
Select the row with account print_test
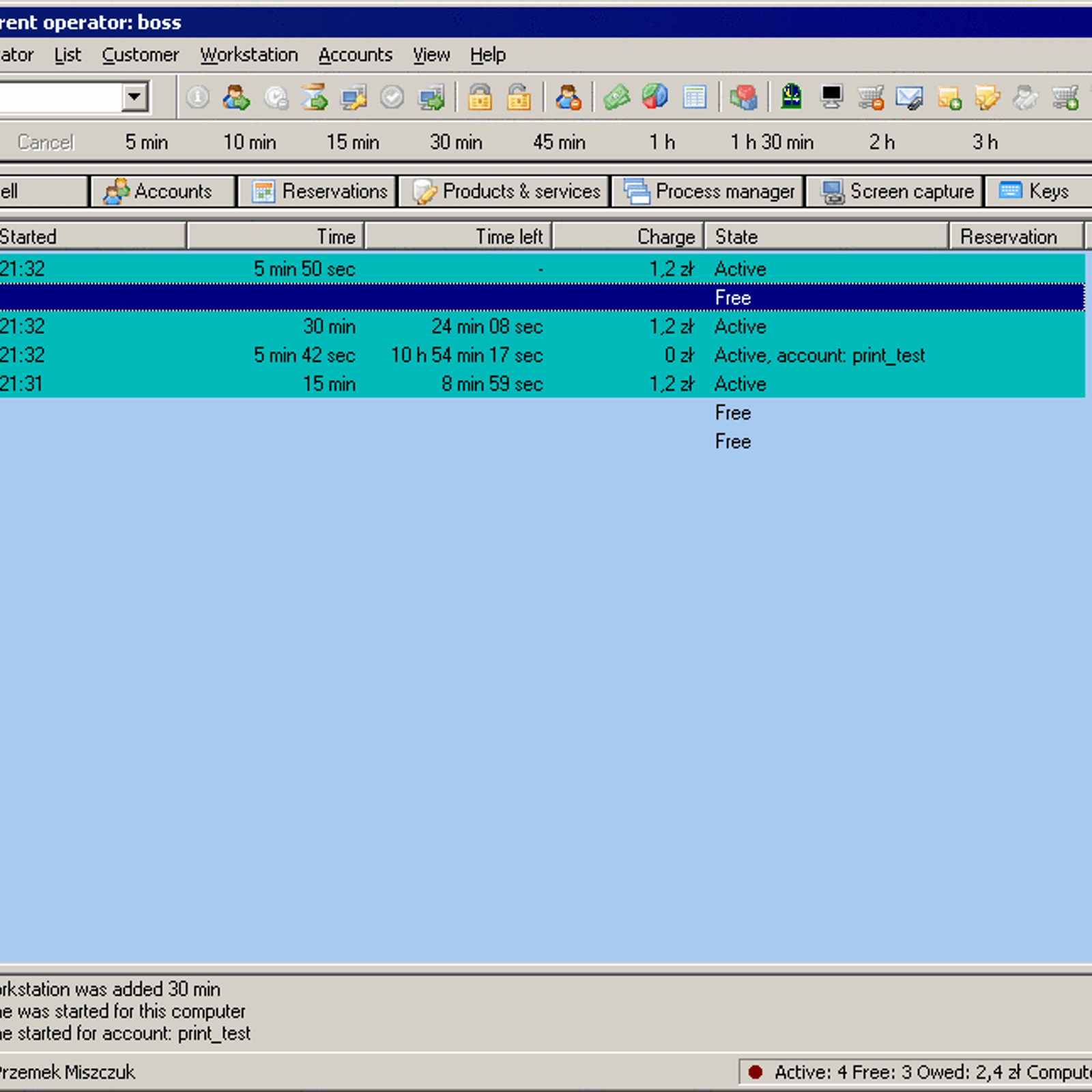pos(543,355)
